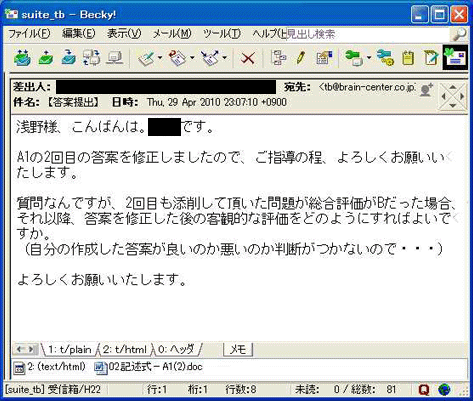
Task: Open the general setup wrench icon
Action: [385, 58]
